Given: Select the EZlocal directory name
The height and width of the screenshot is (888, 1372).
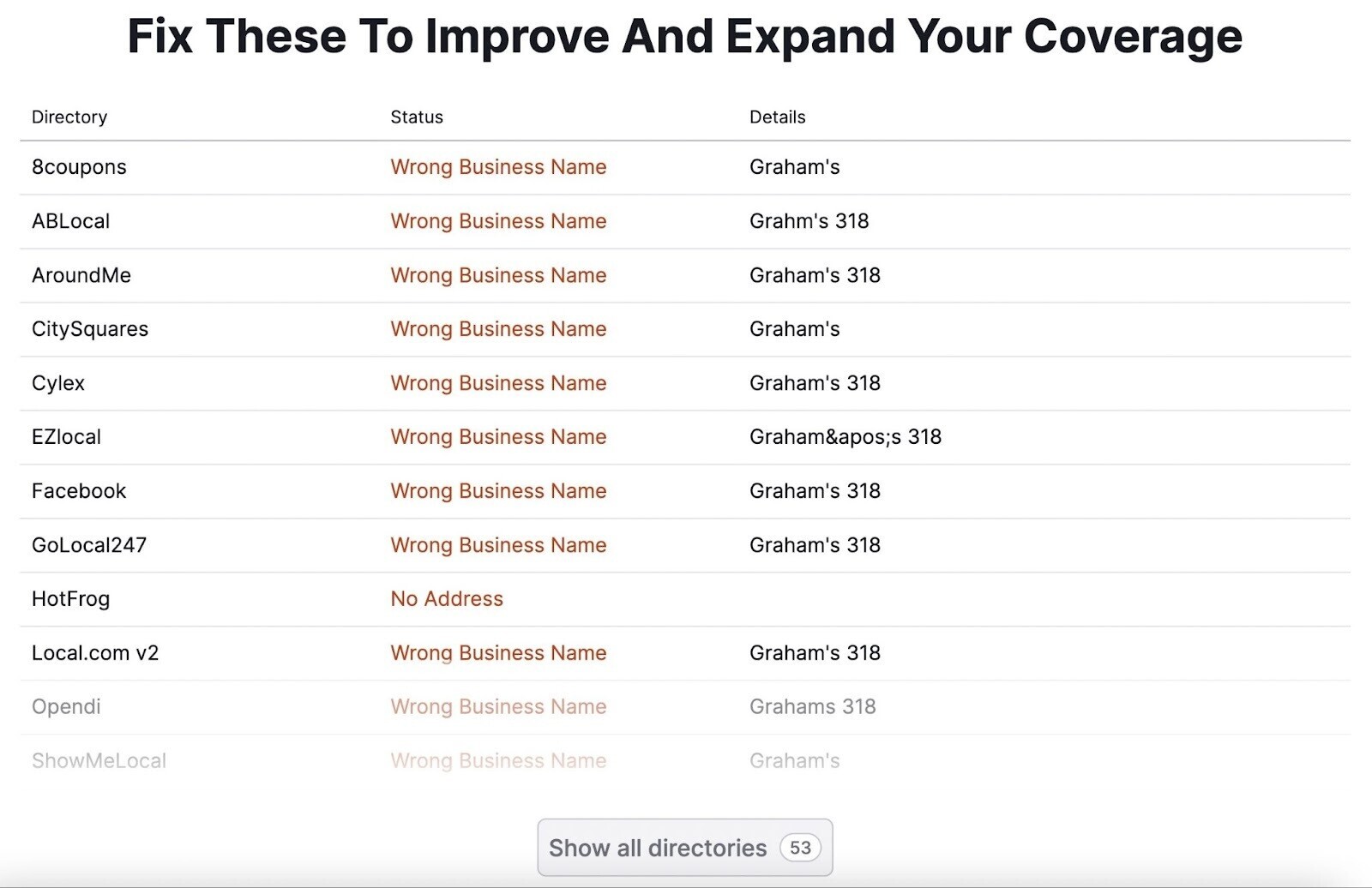Looking at the screenshot, I should [x=66, y=437].
